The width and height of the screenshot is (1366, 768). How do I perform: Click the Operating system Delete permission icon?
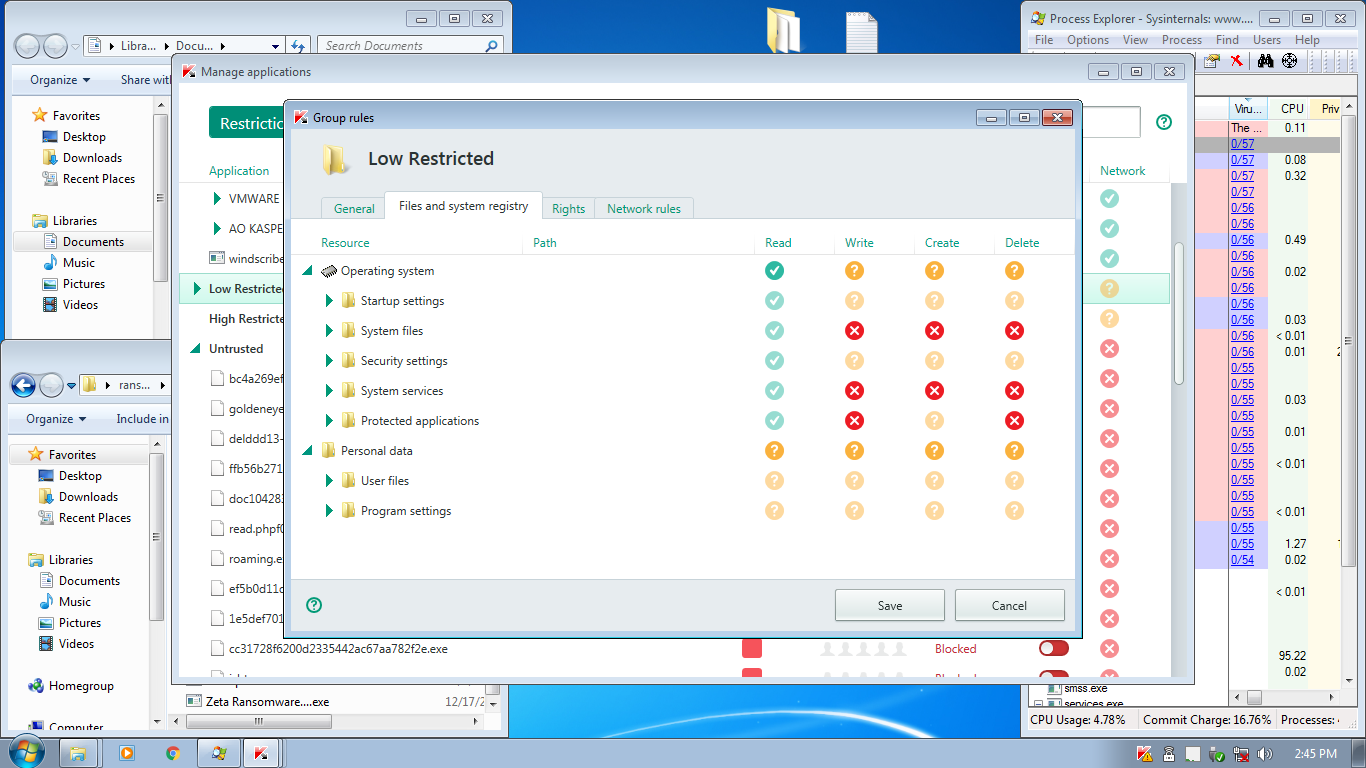[x=1014, y=270]
